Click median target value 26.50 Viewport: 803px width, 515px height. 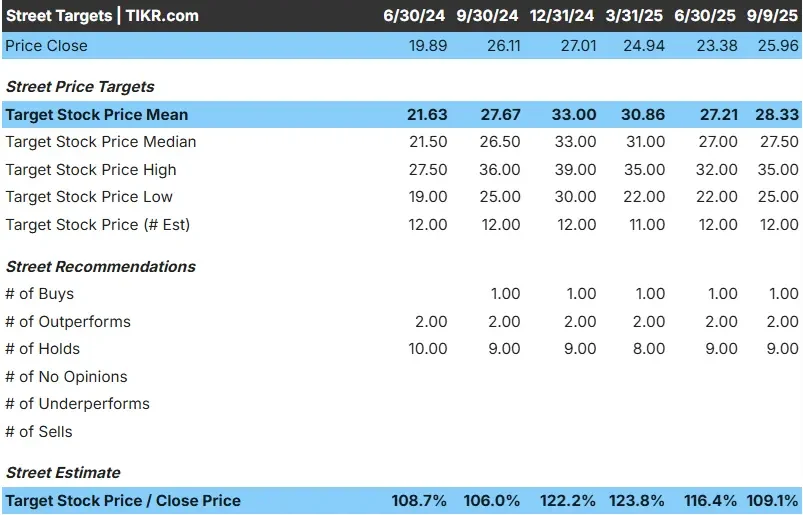pos(500,142)
